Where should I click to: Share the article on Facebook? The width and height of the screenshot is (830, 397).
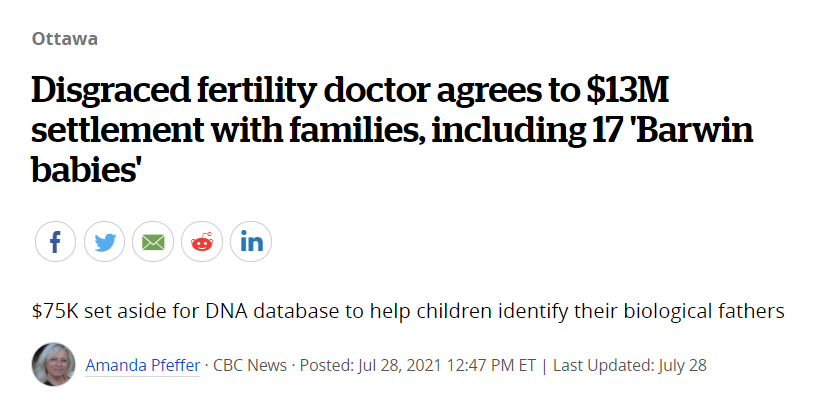click(55, 242)
